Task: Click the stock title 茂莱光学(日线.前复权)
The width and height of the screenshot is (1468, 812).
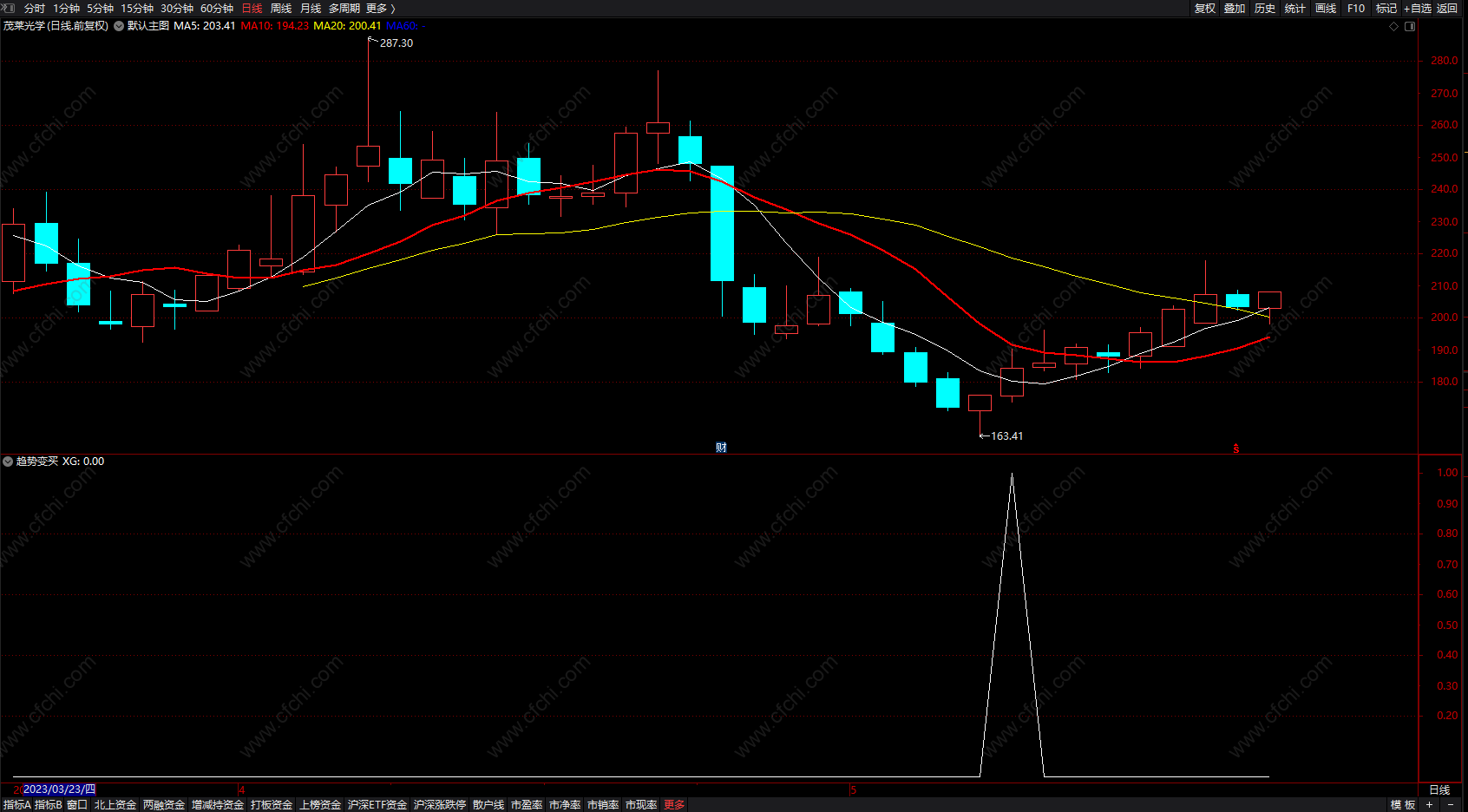Action: pyautogui.click(x=56, y=26)
